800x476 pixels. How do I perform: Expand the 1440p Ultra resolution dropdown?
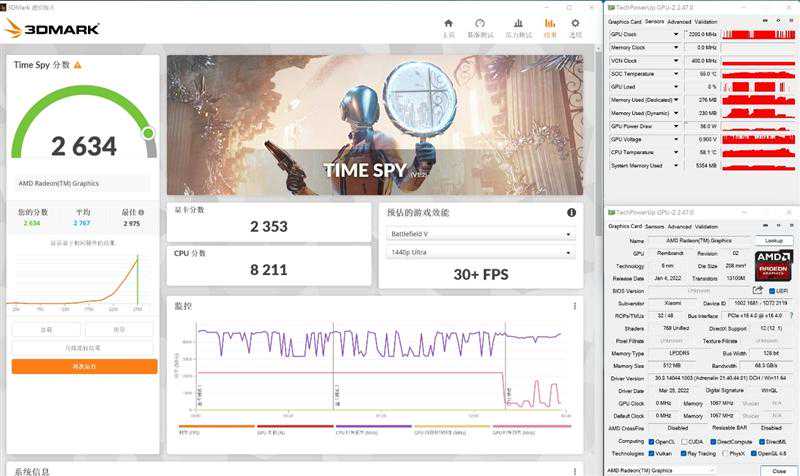coord(480,254)
